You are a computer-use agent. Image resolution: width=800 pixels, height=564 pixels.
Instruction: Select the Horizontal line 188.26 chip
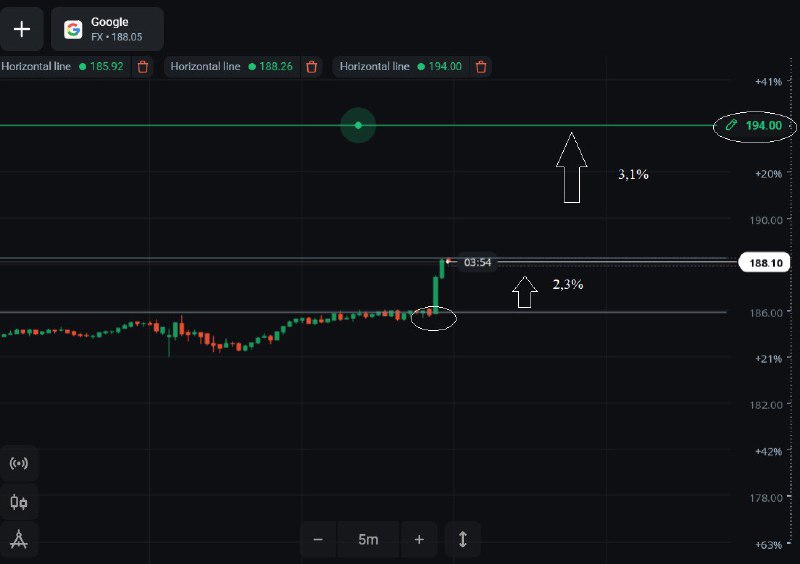click(x=232, y=67)
